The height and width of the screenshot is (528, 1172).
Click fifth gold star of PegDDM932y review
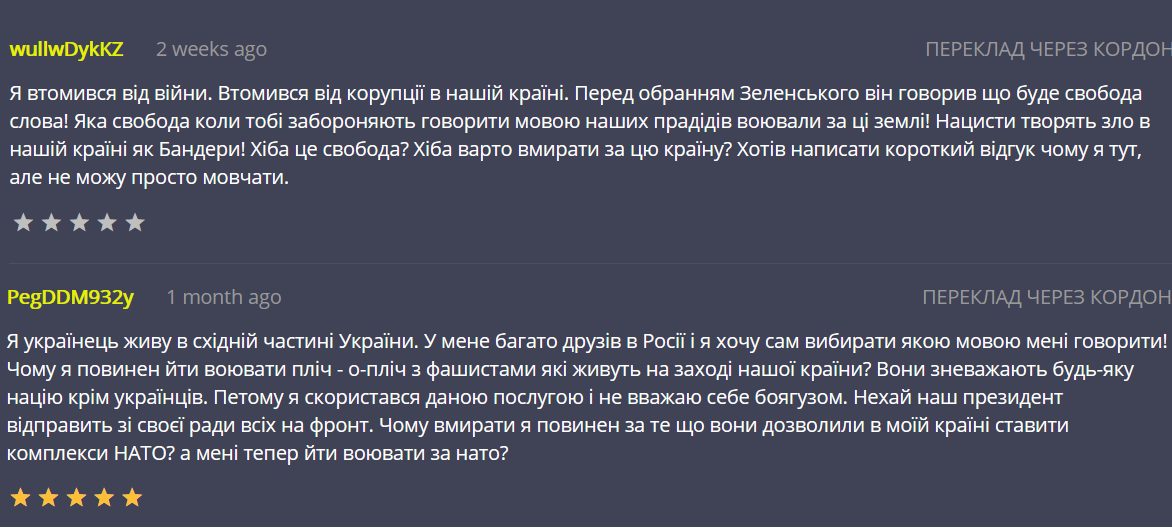coord(132,498)
